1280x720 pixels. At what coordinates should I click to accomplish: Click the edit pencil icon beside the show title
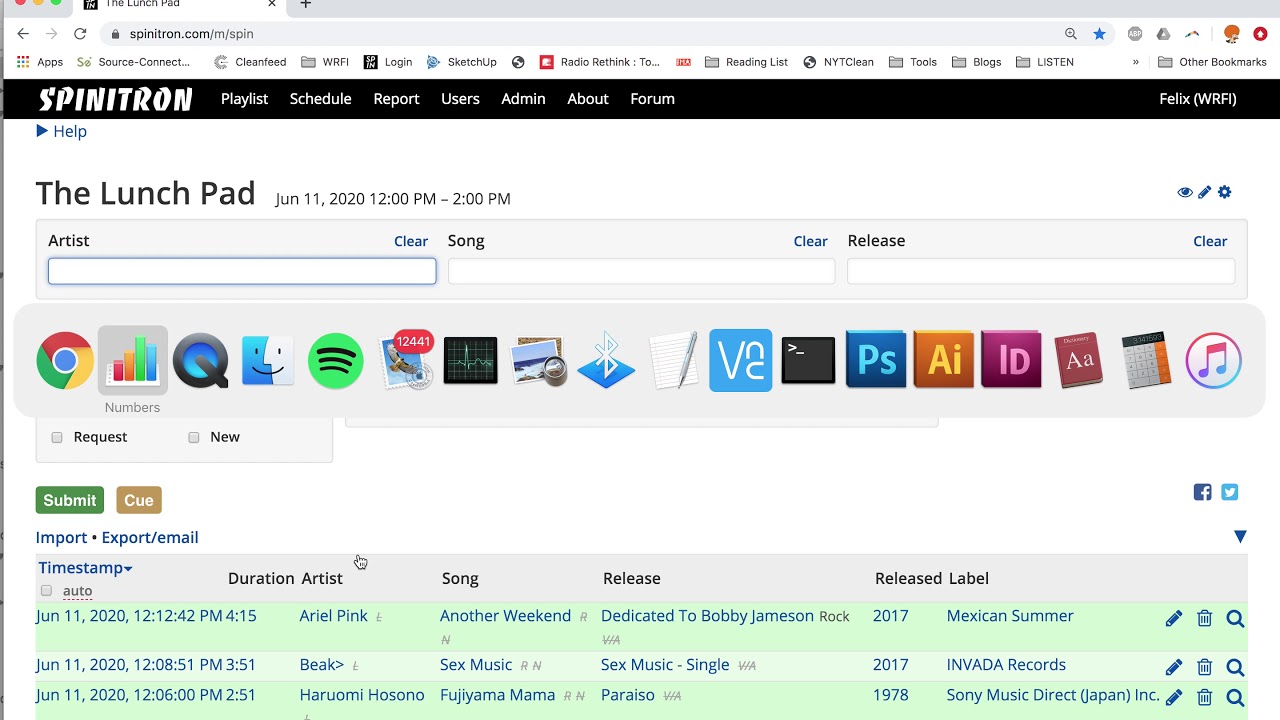(1204, 192)
